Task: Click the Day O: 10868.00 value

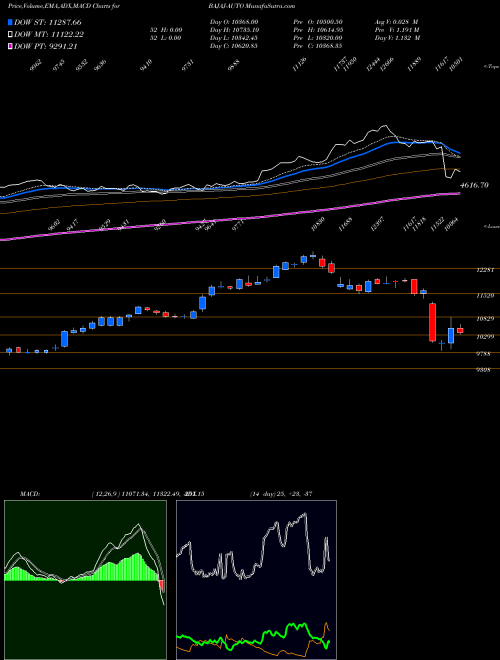Action: pyautogui.click(x=234, y=22)
